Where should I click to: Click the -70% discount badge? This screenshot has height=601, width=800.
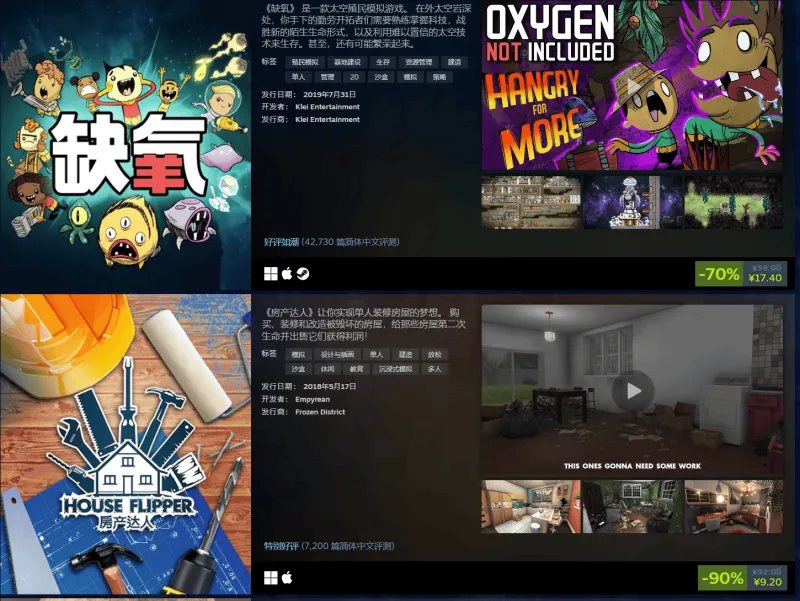point(718,274)
